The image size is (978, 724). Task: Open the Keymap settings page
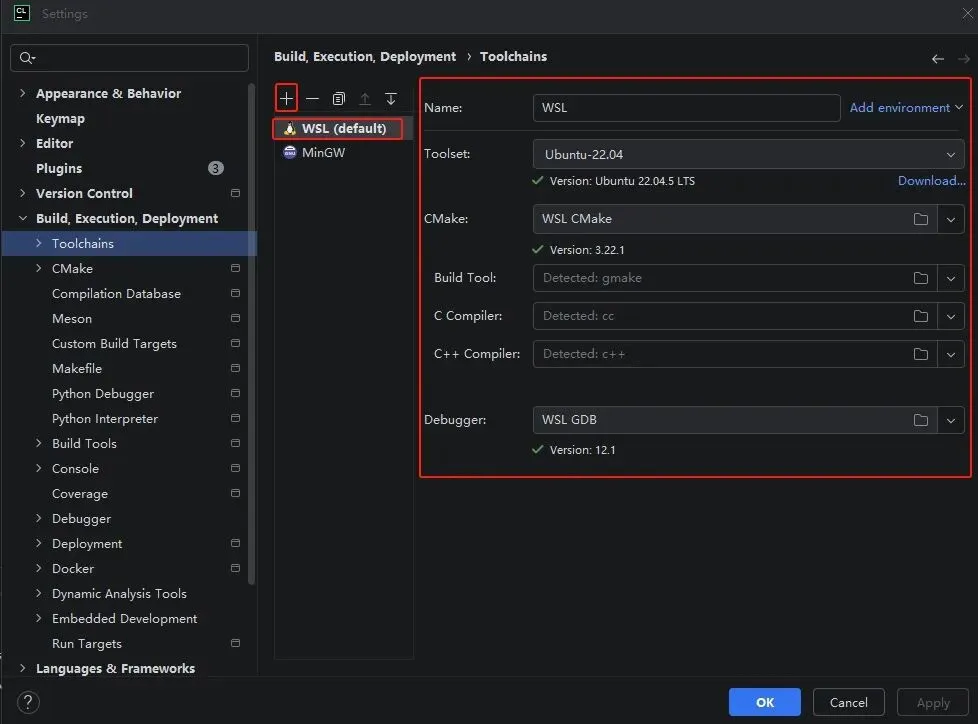(x=61, y=118)
